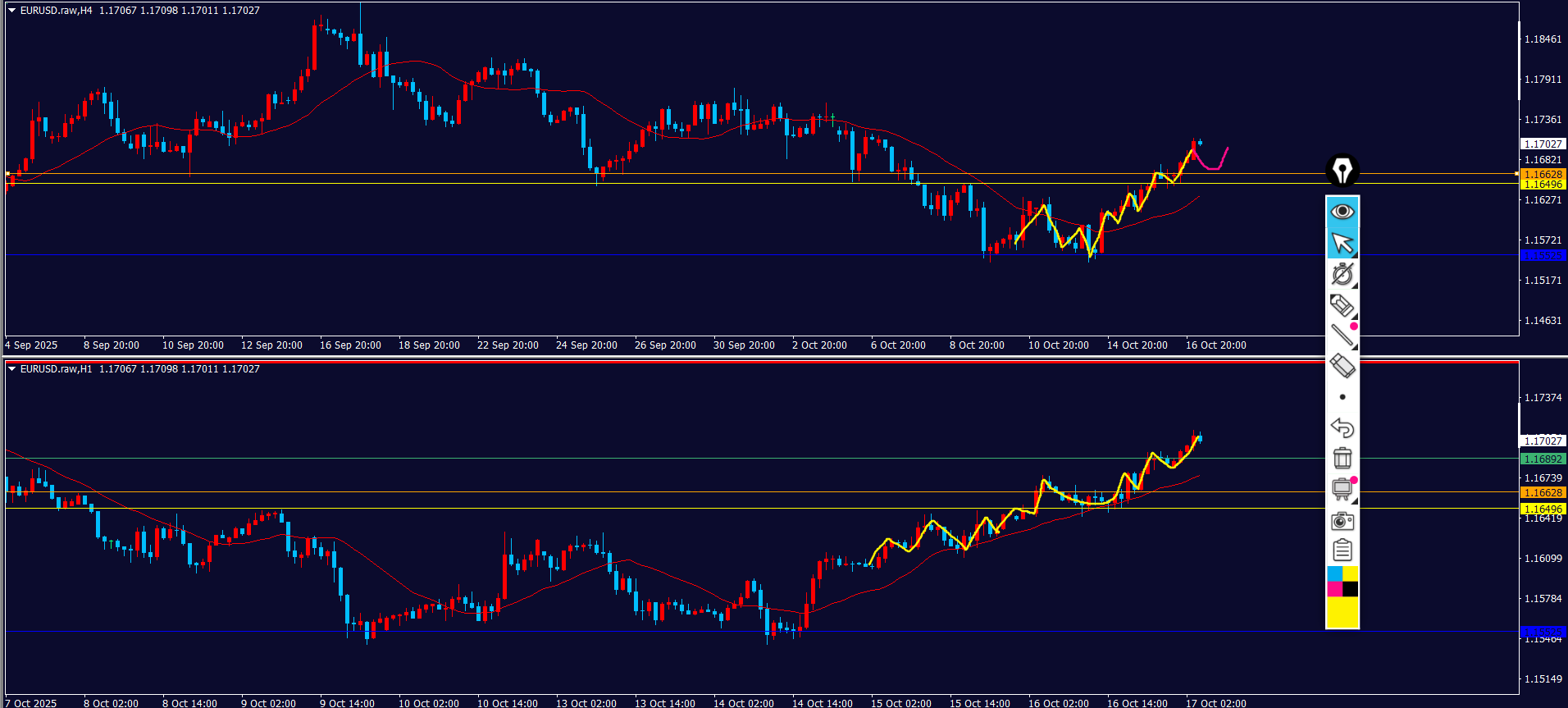Image resolution: width=1568 pixels, height=708 pixels.
Task: Open the whiteboard easel tool
Action: [1342, 489]
